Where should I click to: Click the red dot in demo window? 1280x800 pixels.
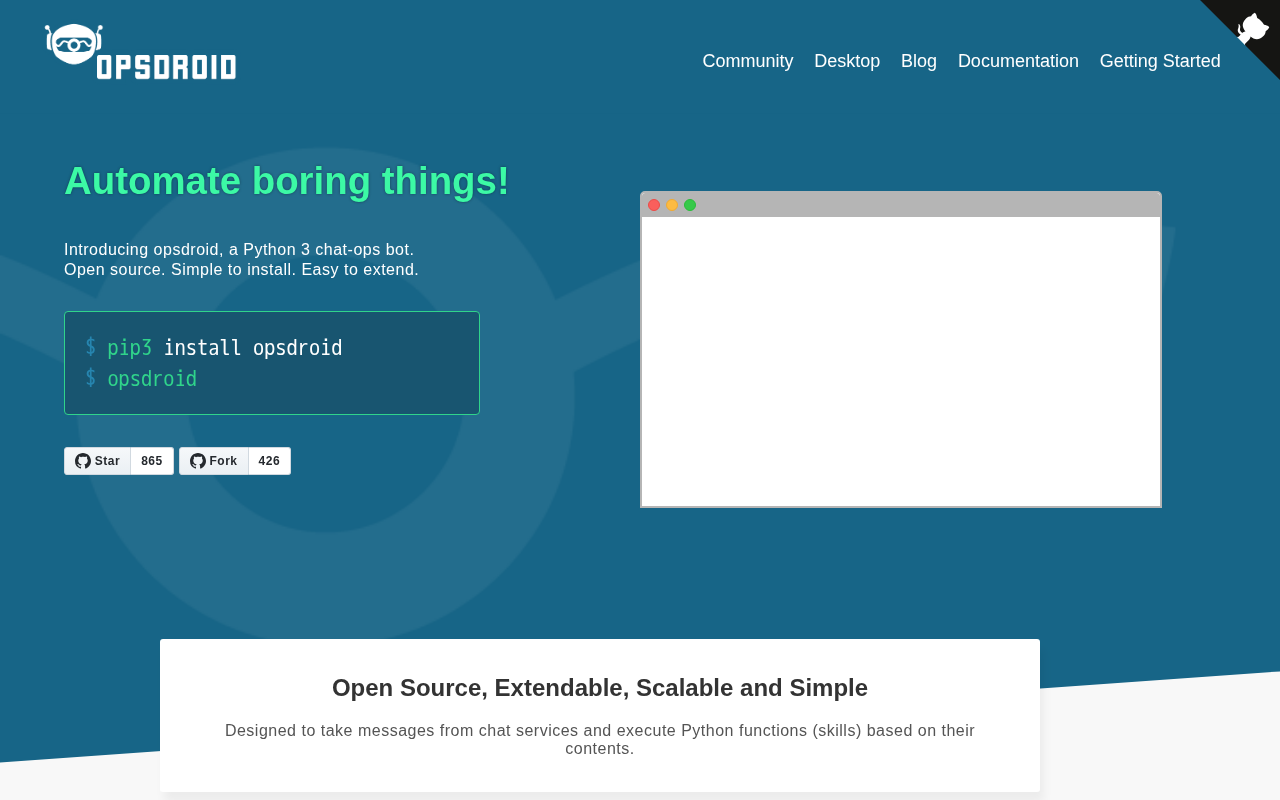click(x=654, y=205)
